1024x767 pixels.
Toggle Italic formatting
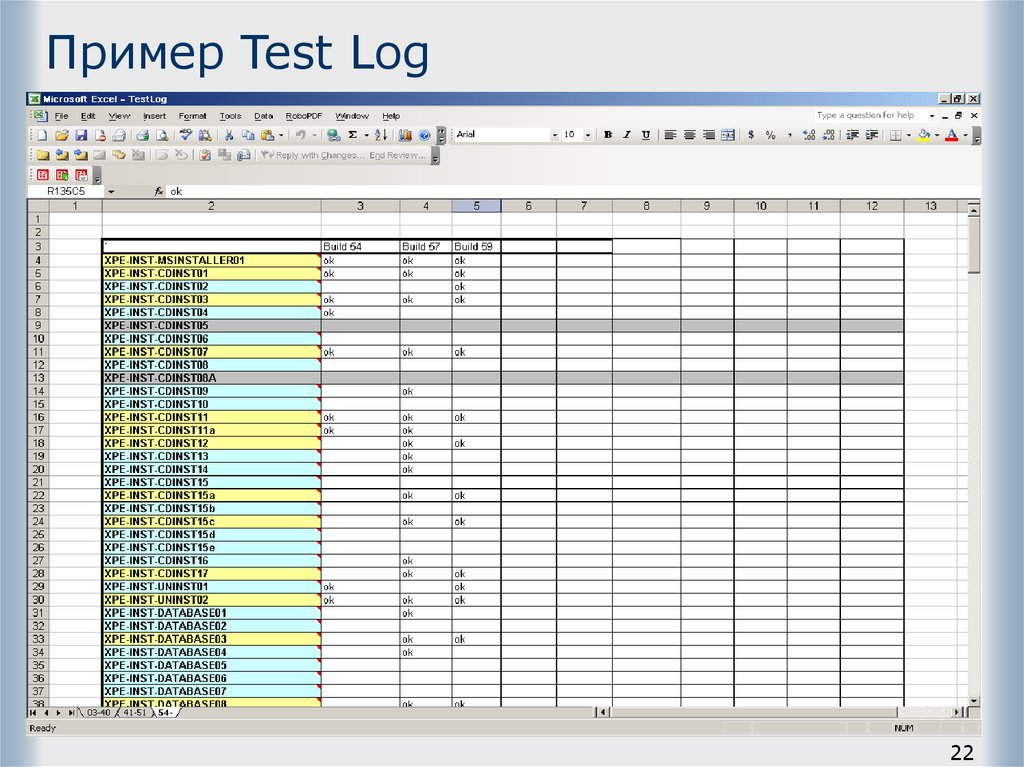click(626, 134)
